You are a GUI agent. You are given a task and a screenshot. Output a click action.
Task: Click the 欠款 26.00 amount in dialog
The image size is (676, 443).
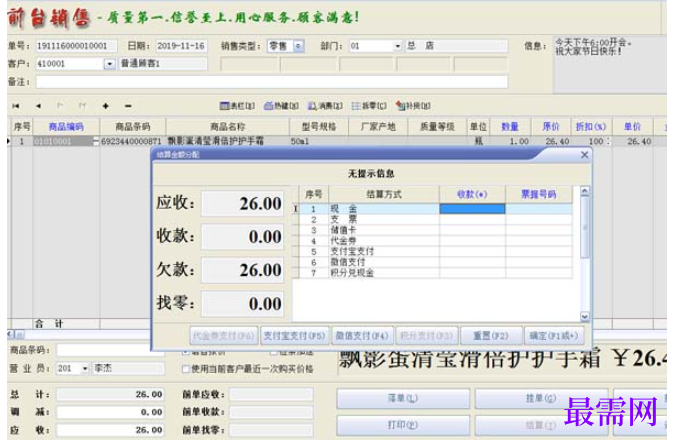[x=243, y=270]
